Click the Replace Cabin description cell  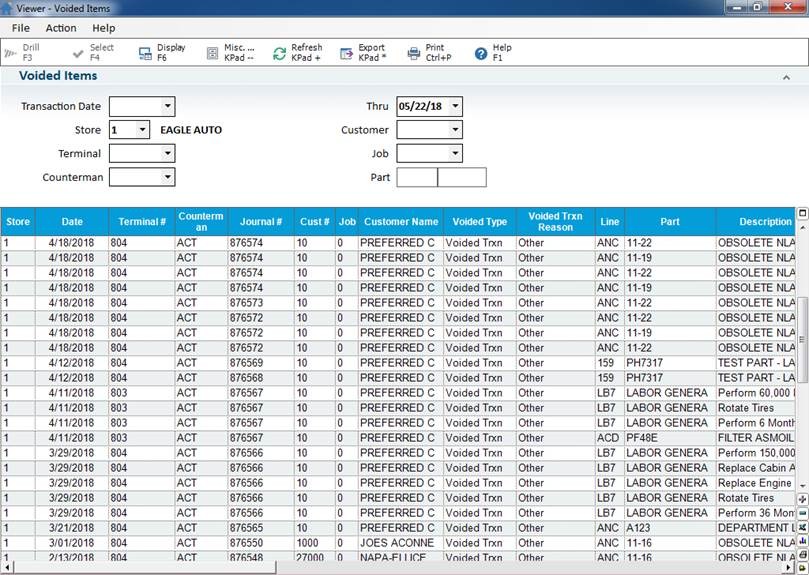756,468
